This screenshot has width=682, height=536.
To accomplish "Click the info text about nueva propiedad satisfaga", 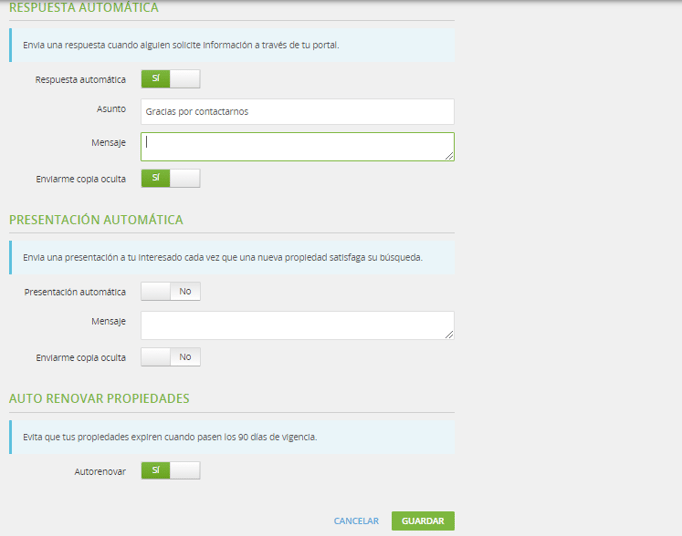I will pos(223,258).
